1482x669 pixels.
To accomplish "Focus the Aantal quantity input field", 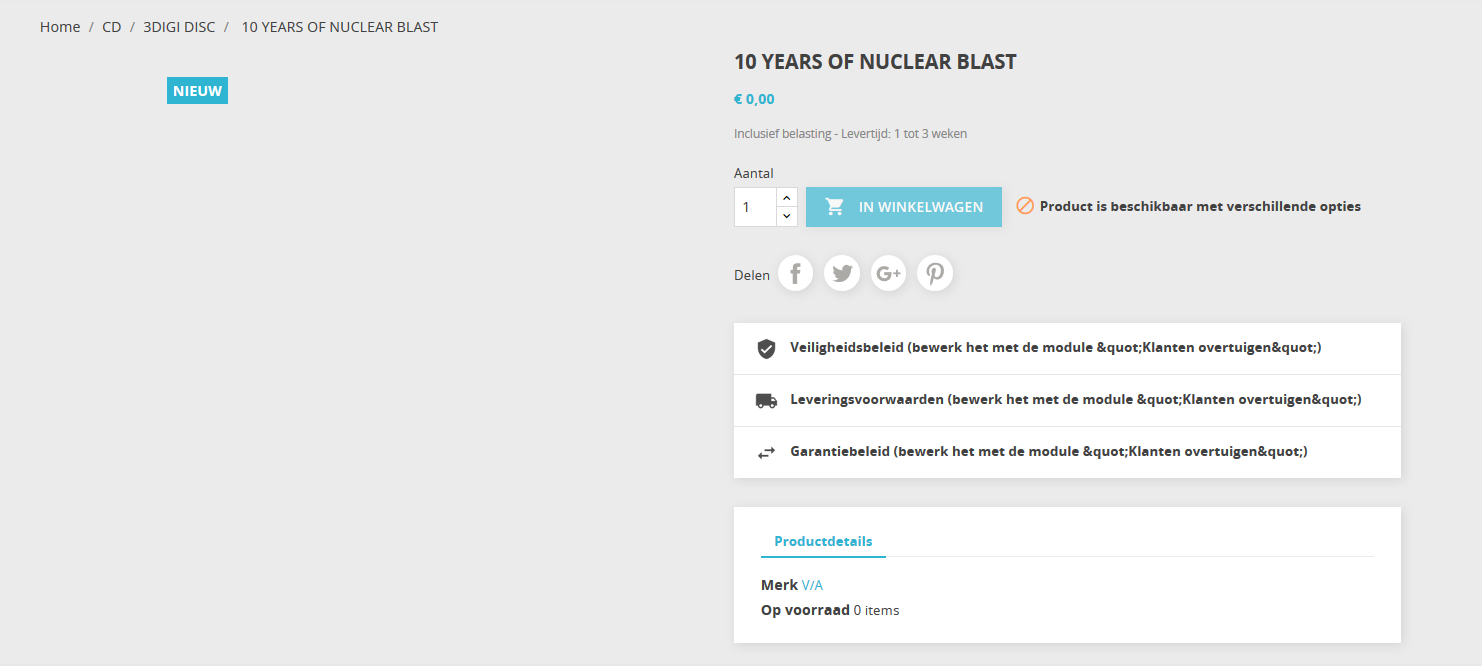I will tap(756, 207).
